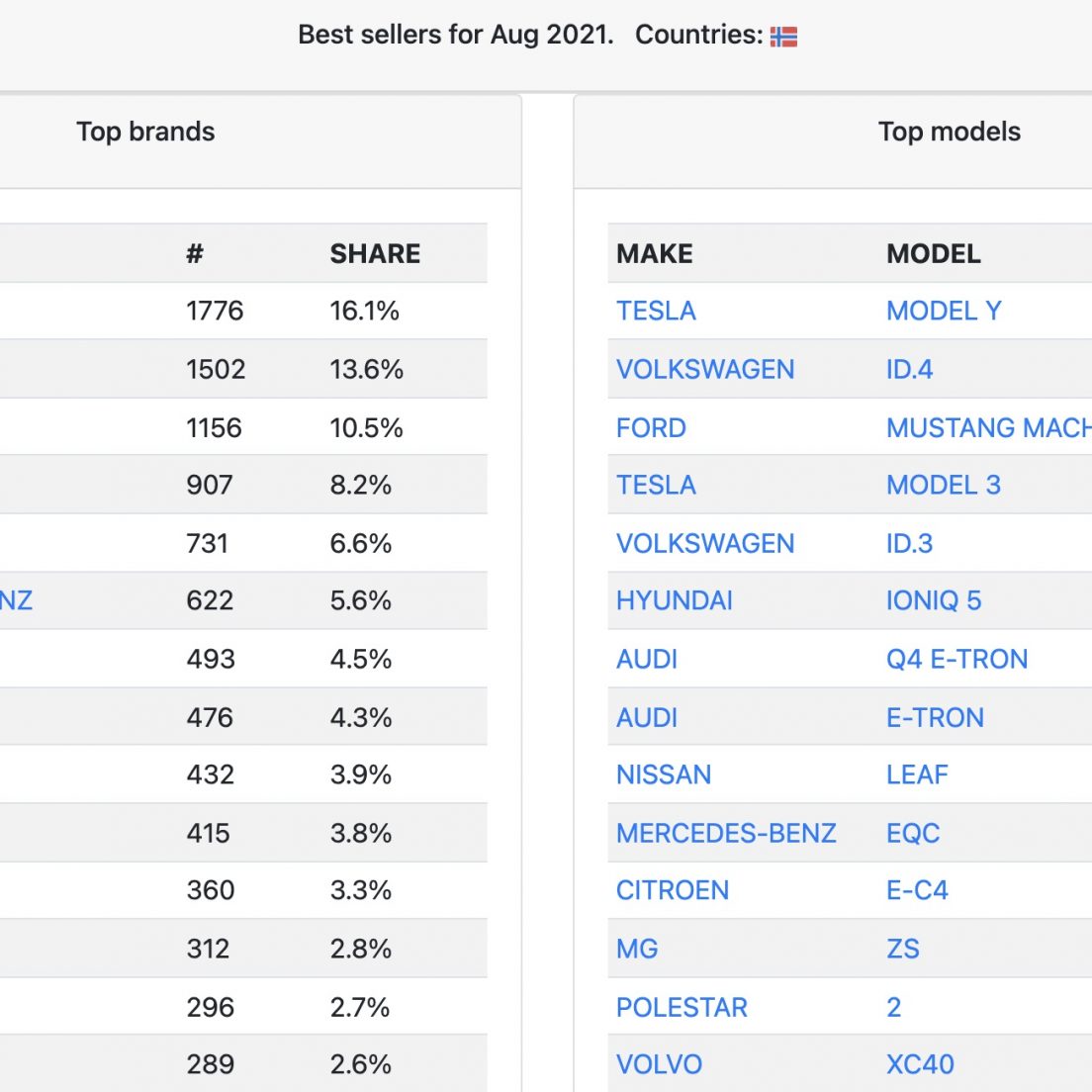This screenshot has width=1092, height=1092.
Task: Select the 10.5% share cell
Action: [366, 427]
